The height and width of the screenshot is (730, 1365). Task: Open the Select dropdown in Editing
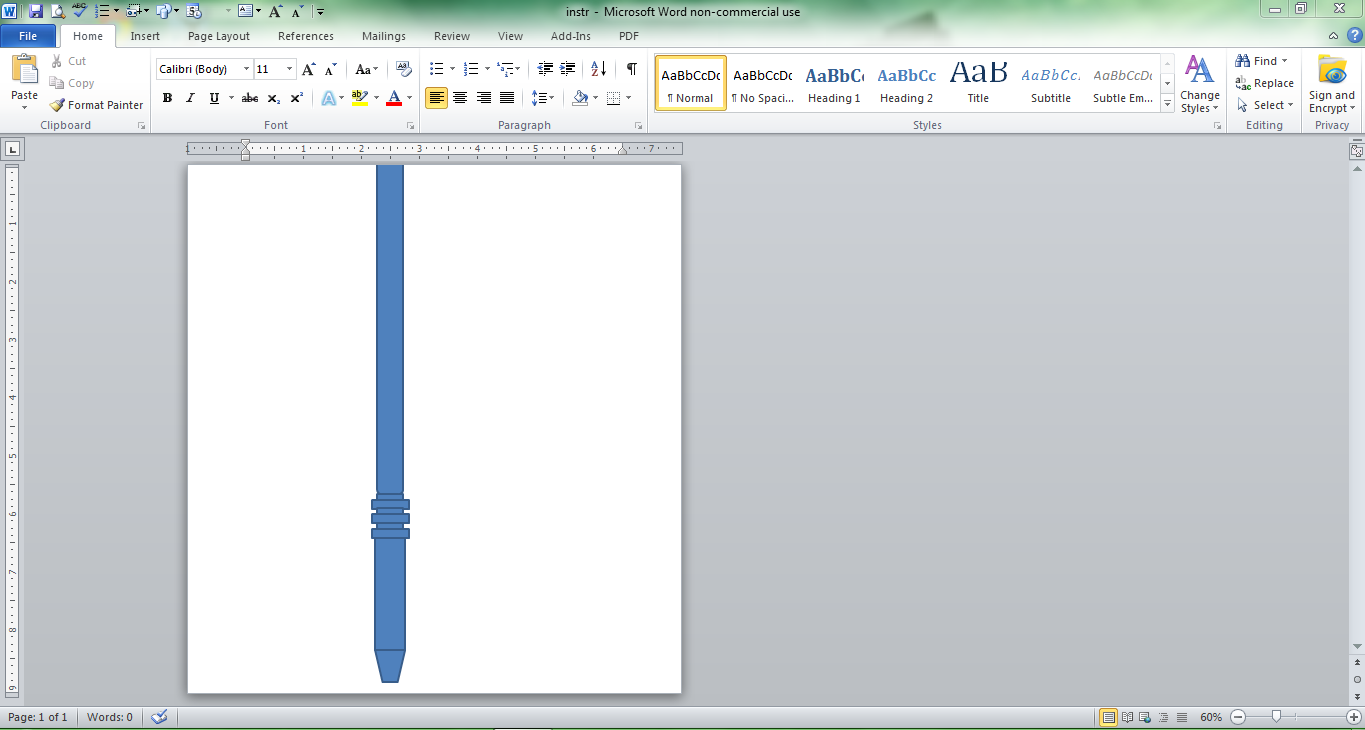(1265, 105)
